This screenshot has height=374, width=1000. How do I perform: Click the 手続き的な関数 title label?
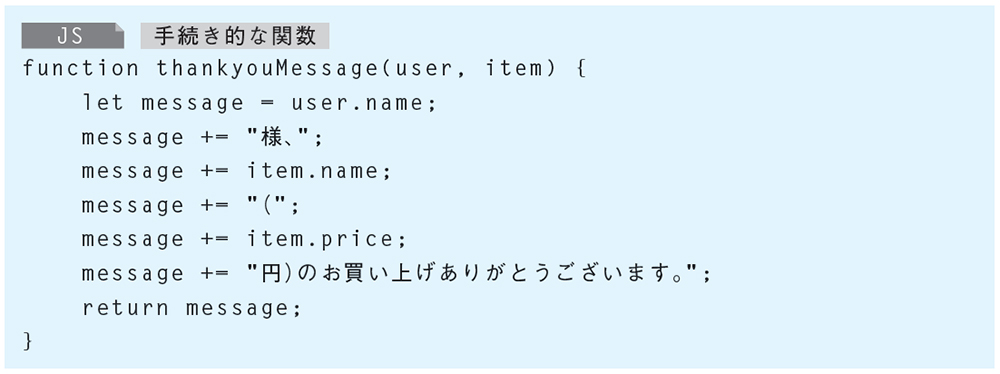pos(235,36)
